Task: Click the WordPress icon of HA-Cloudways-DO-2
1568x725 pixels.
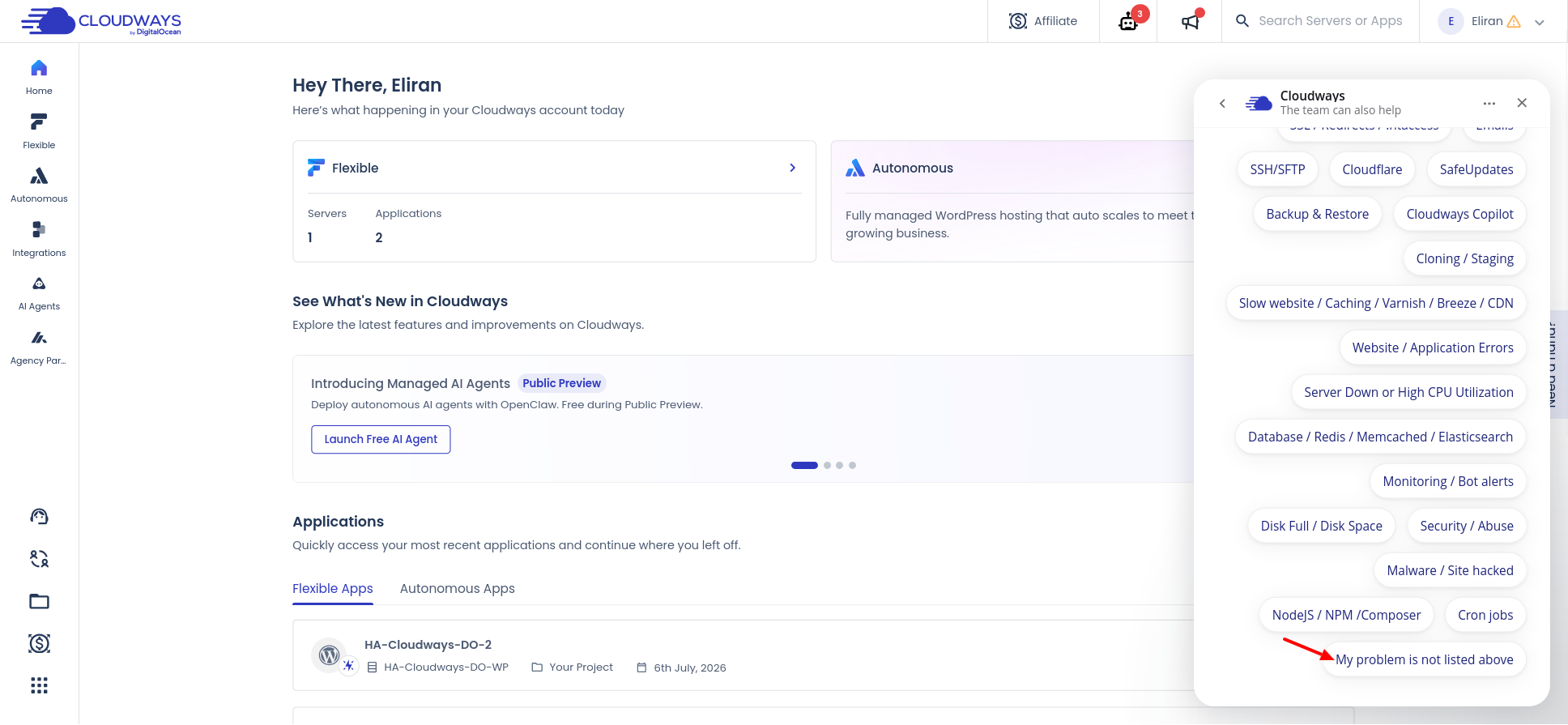Action: (x=329, y=655)
